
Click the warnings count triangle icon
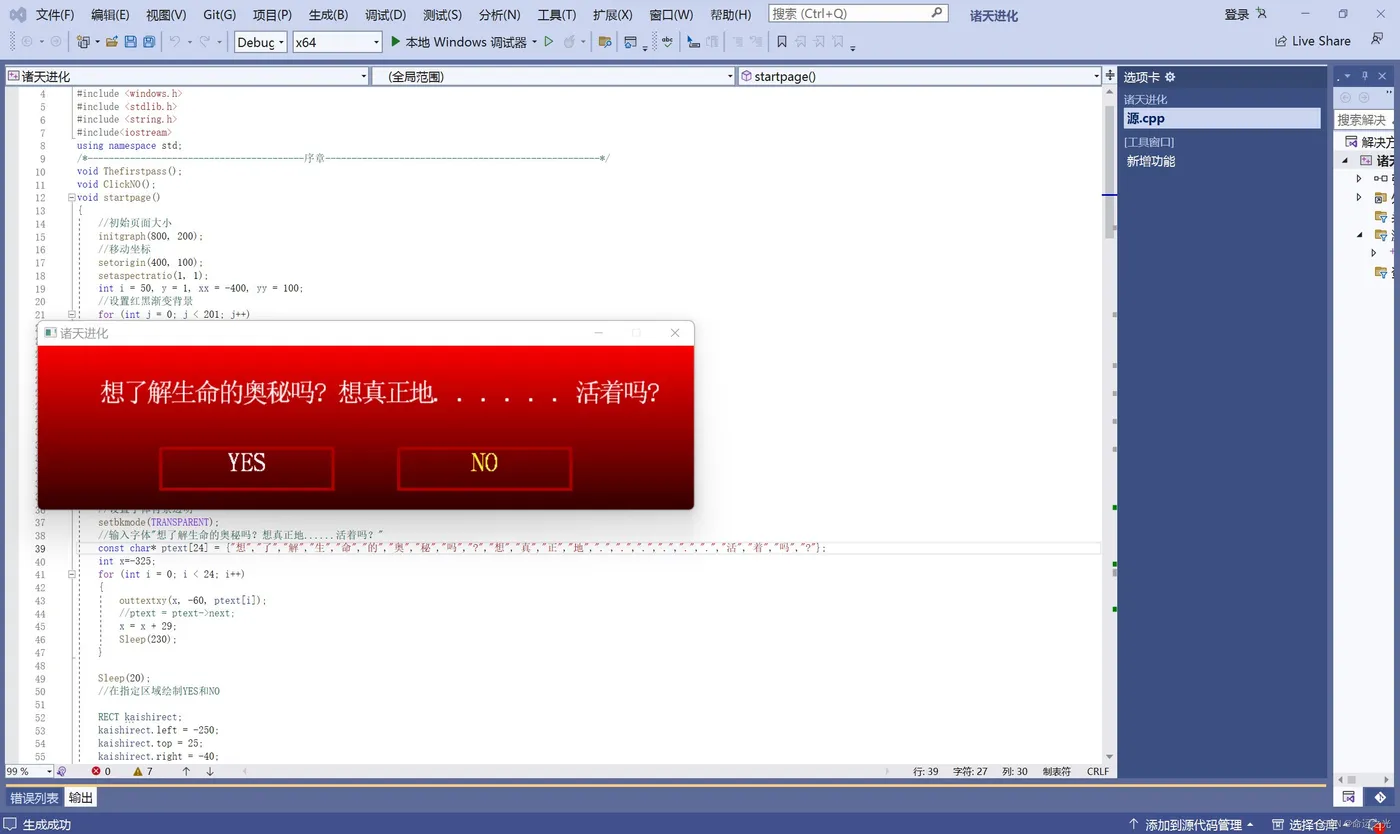(x=138, y=771)
